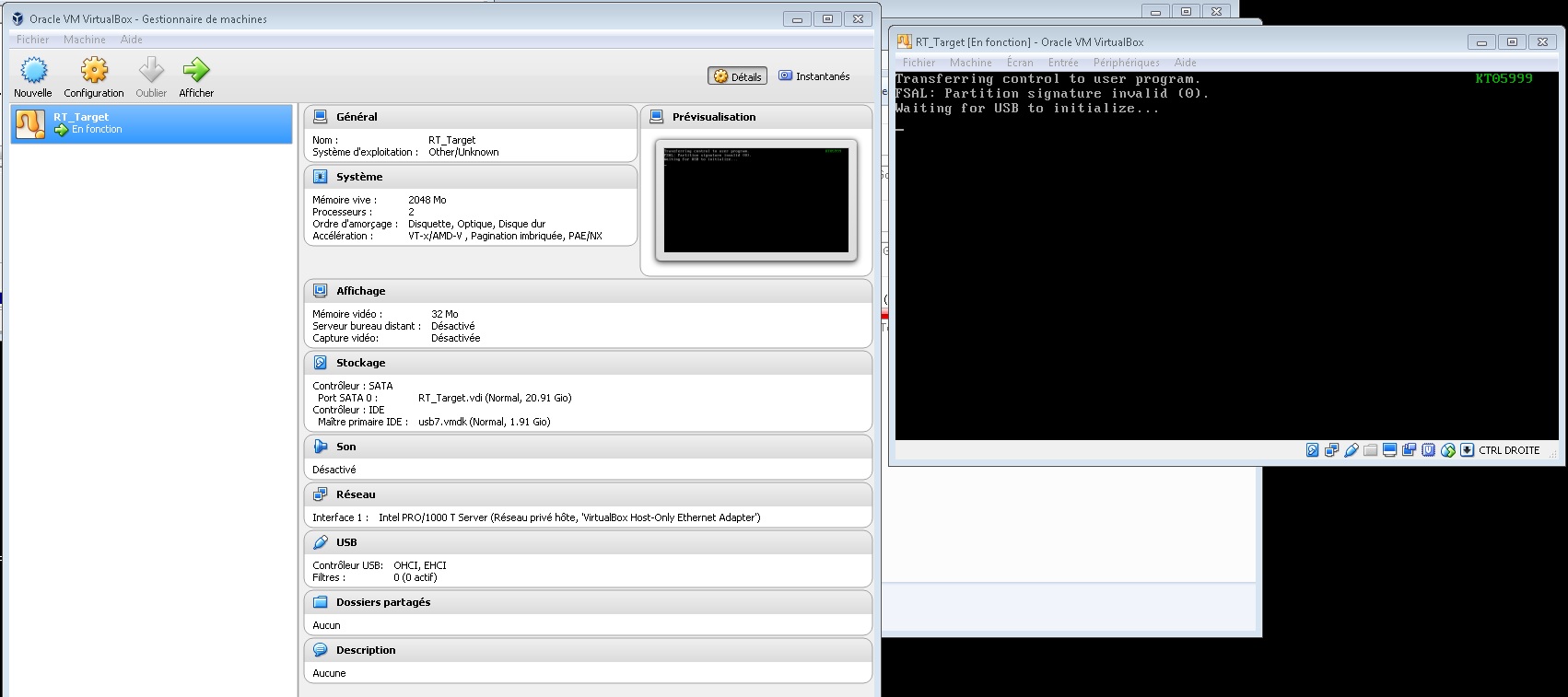The height and width of the screenshot is (697, 1568).
Task: Click the Stockage section header
Action: (588, 363)
